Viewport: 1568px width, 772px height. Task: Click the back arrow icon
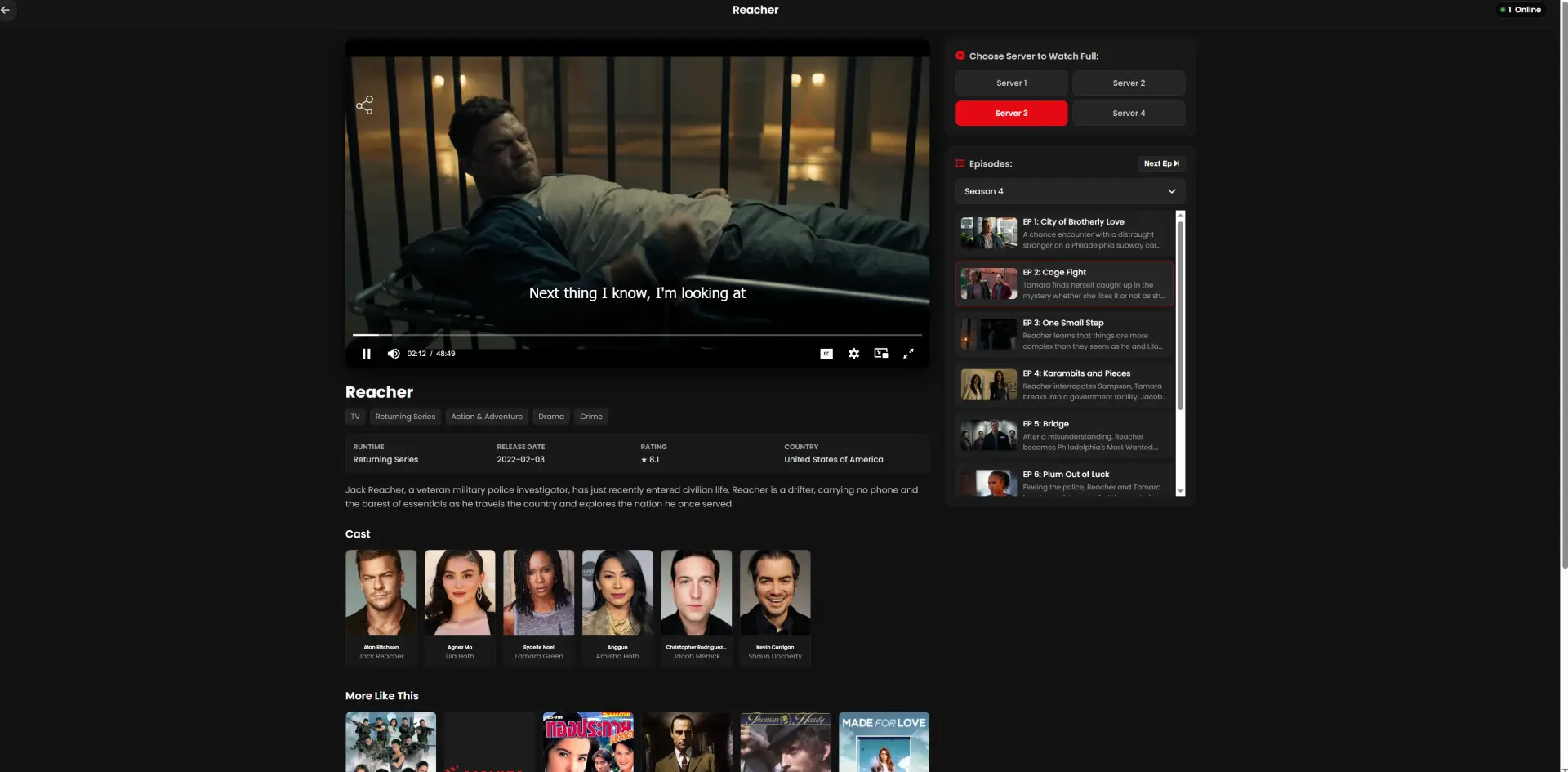(6, 10)
